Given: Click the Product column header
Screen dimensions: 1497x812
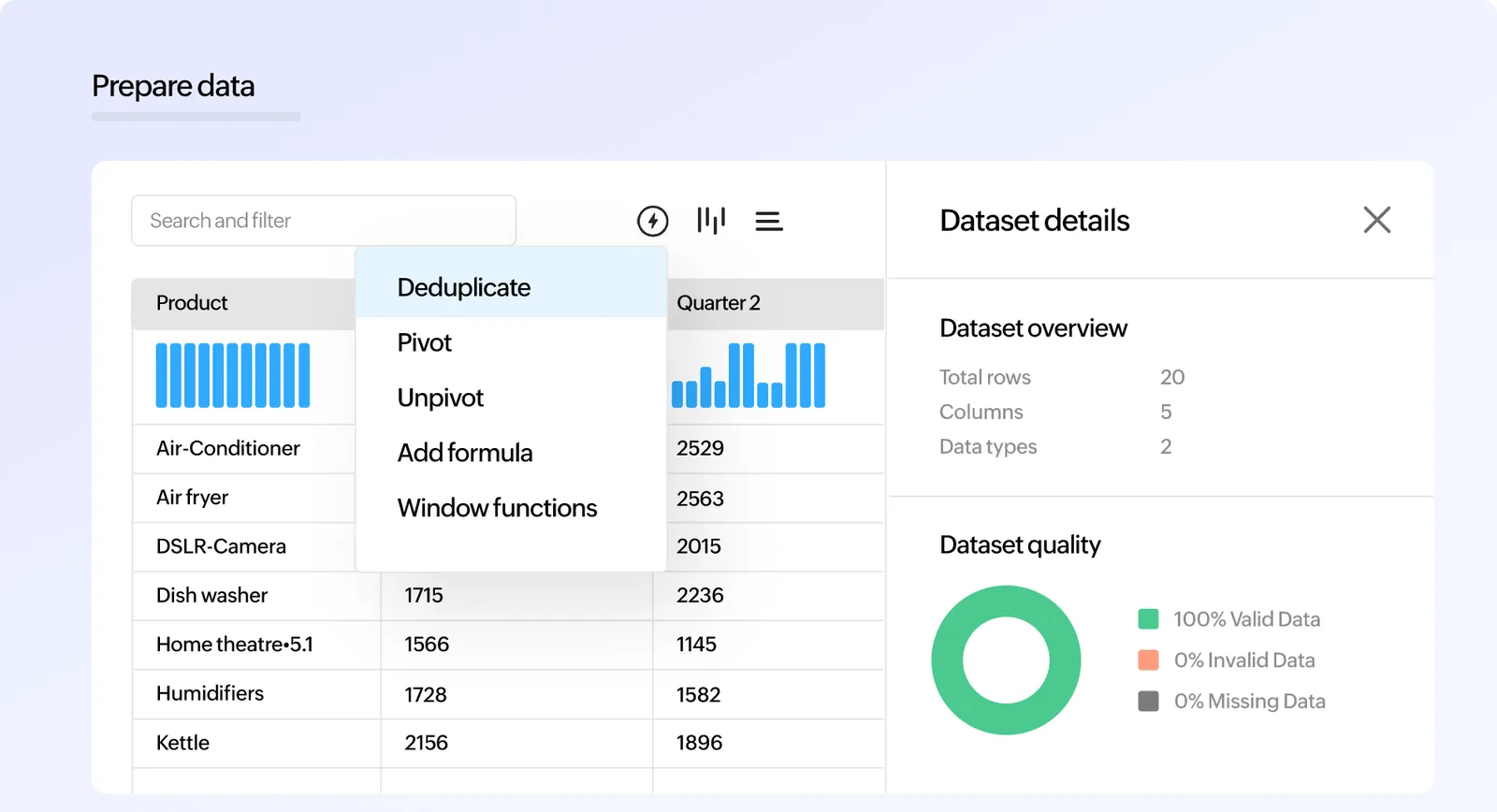Looking at the screenshot, I should coord(243,303).
